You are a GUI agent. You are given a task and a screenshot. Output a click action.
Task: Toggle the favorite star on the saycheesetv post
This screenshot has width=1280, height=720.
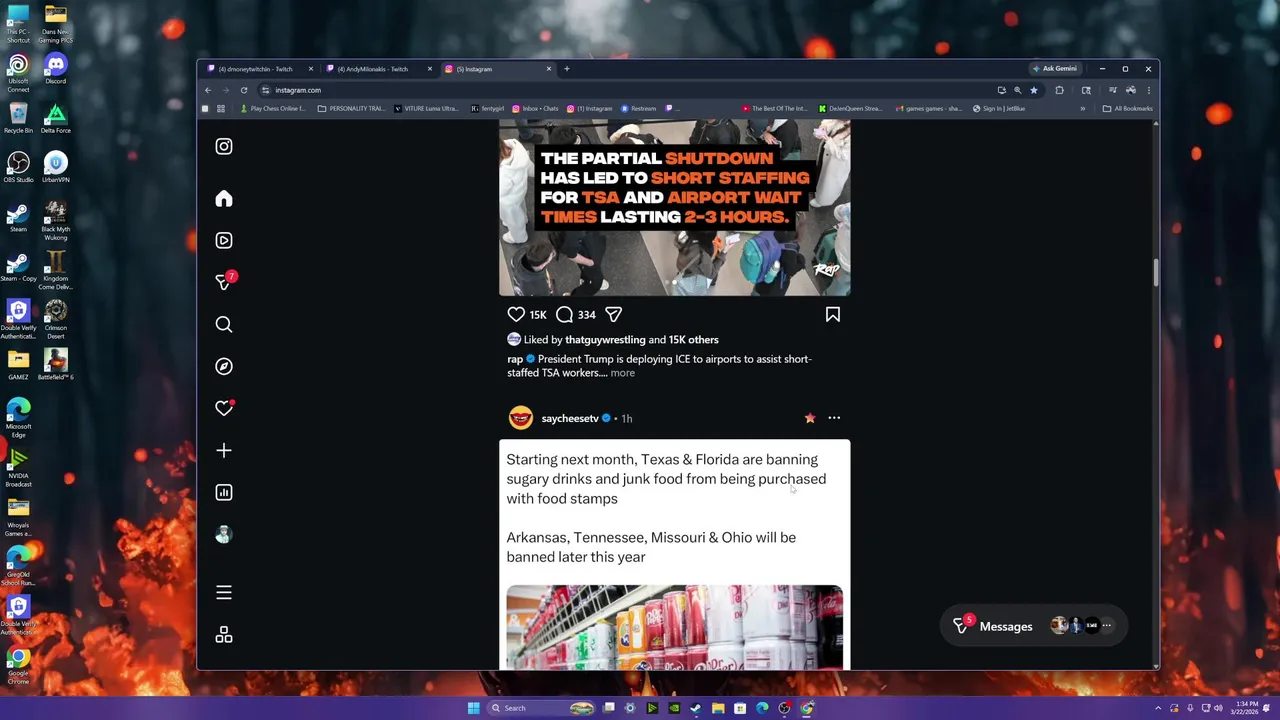[810, 418]
